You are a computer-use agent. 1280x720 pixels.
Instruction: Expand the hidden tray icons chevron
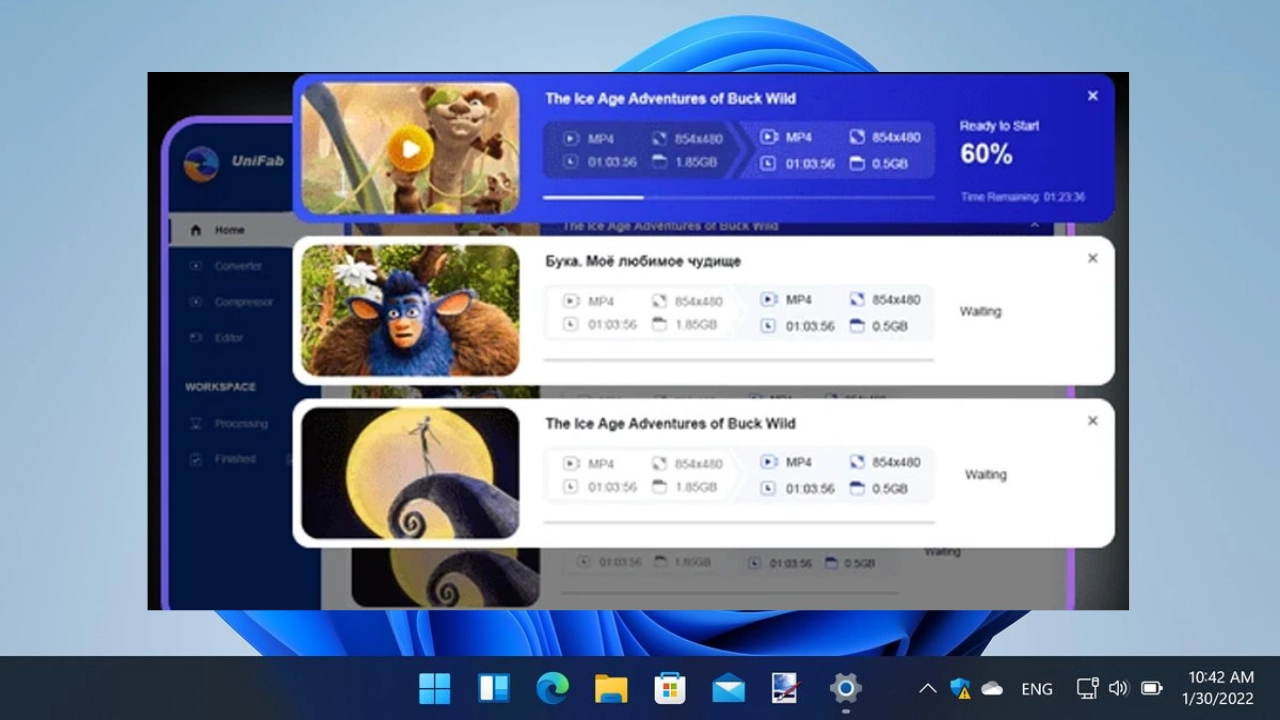click(927, 688)
